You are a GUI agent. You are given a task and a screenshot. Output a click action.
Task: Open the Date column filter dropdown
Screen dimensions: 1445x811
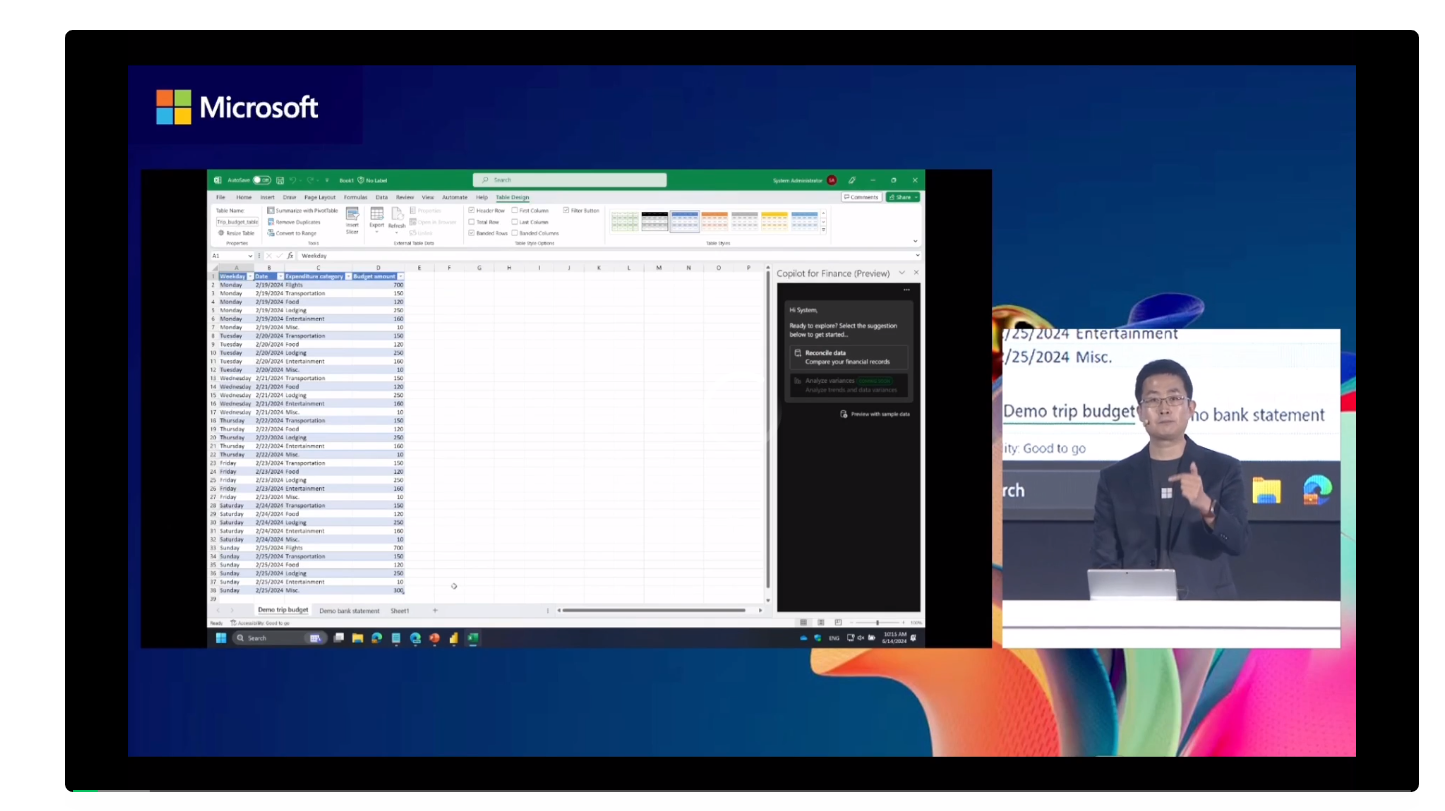click(280, 276)
